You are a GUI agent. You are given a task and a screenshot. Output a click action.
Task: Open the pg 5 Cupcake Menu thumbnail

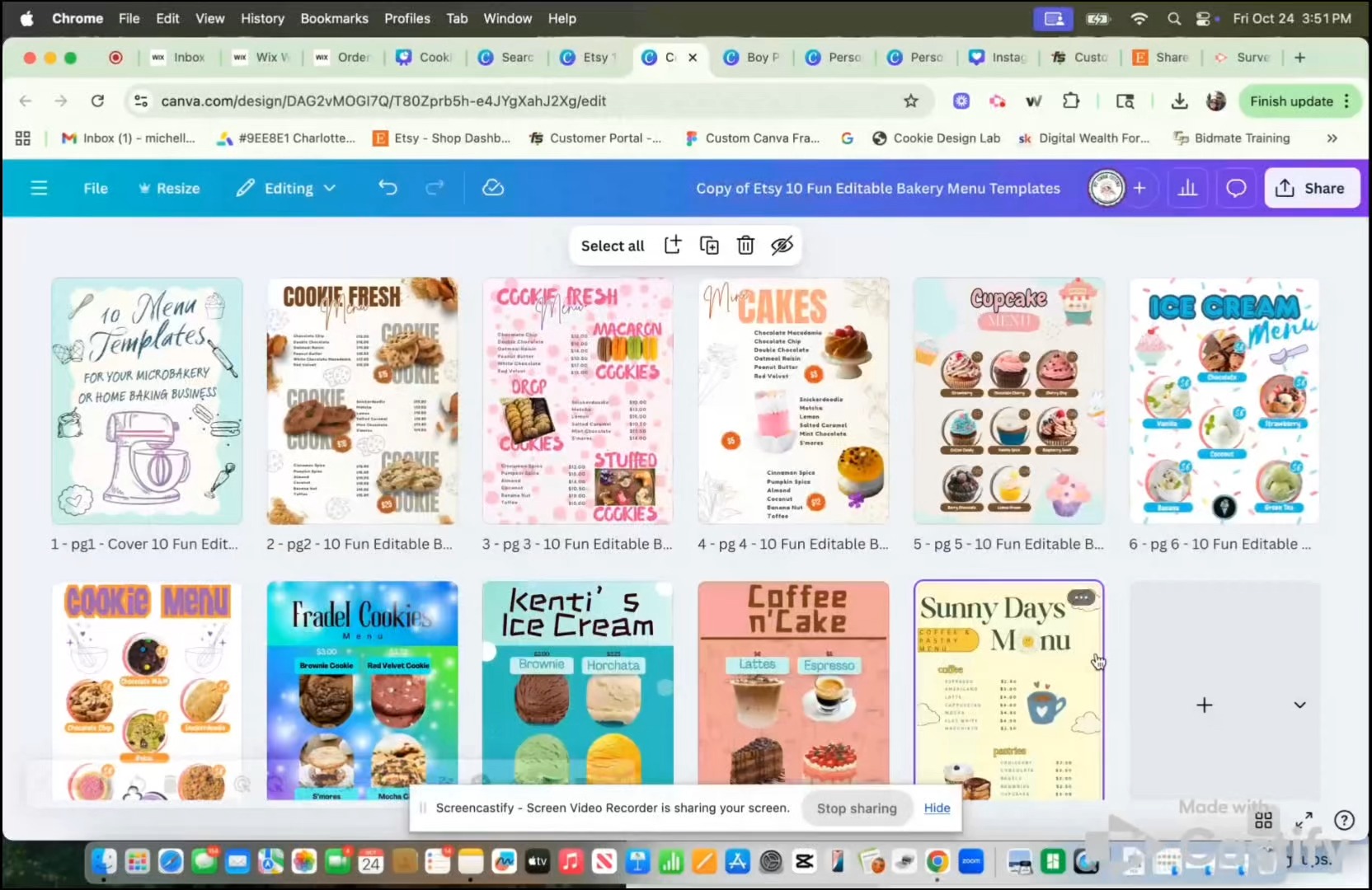(1008, 401)
